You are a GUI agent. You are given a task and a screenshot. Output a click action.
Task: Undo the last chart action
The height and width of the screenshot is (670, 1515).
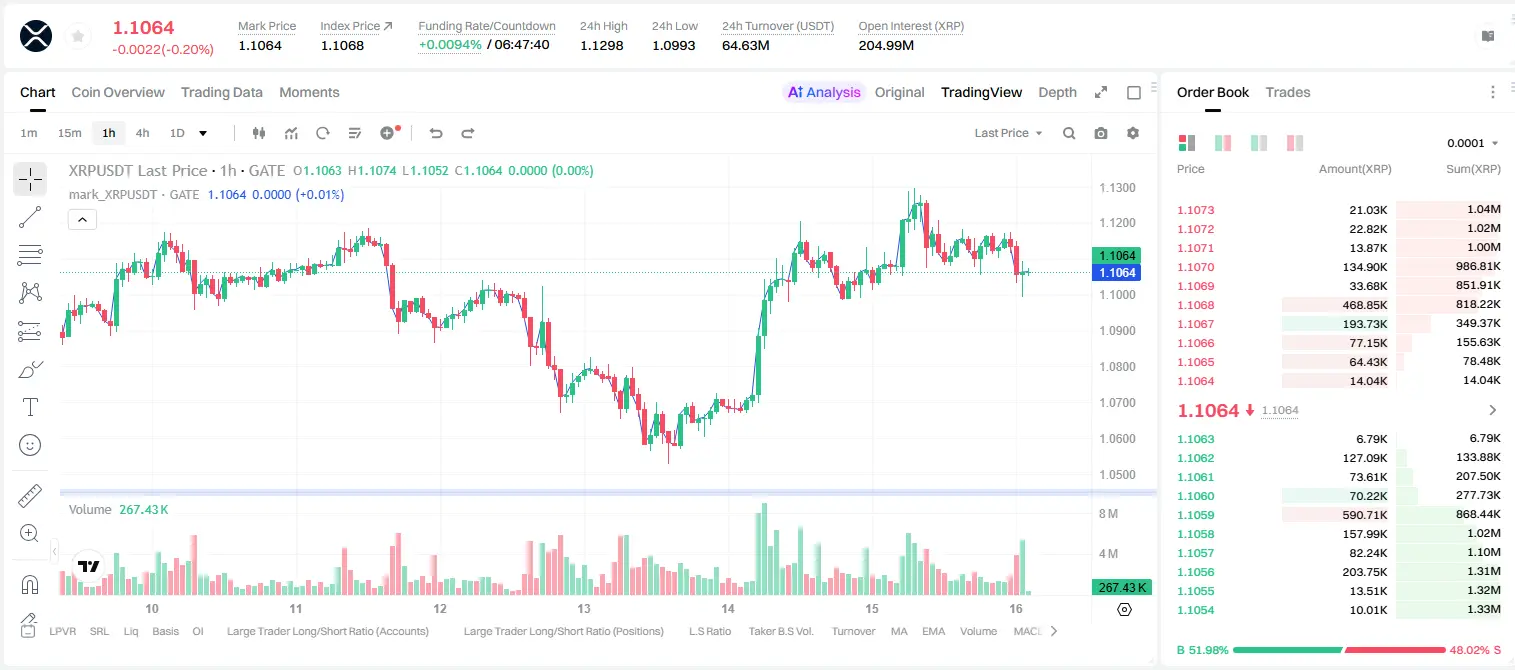(x=435, y=133)
